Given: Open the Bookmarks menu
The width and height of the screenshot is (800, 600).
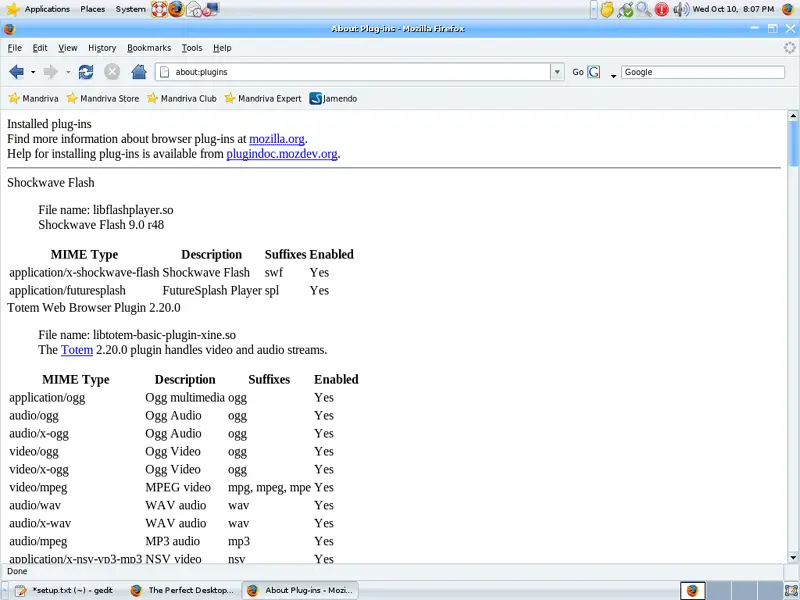Looking at the screenshot, I should (x=149, y=48).
